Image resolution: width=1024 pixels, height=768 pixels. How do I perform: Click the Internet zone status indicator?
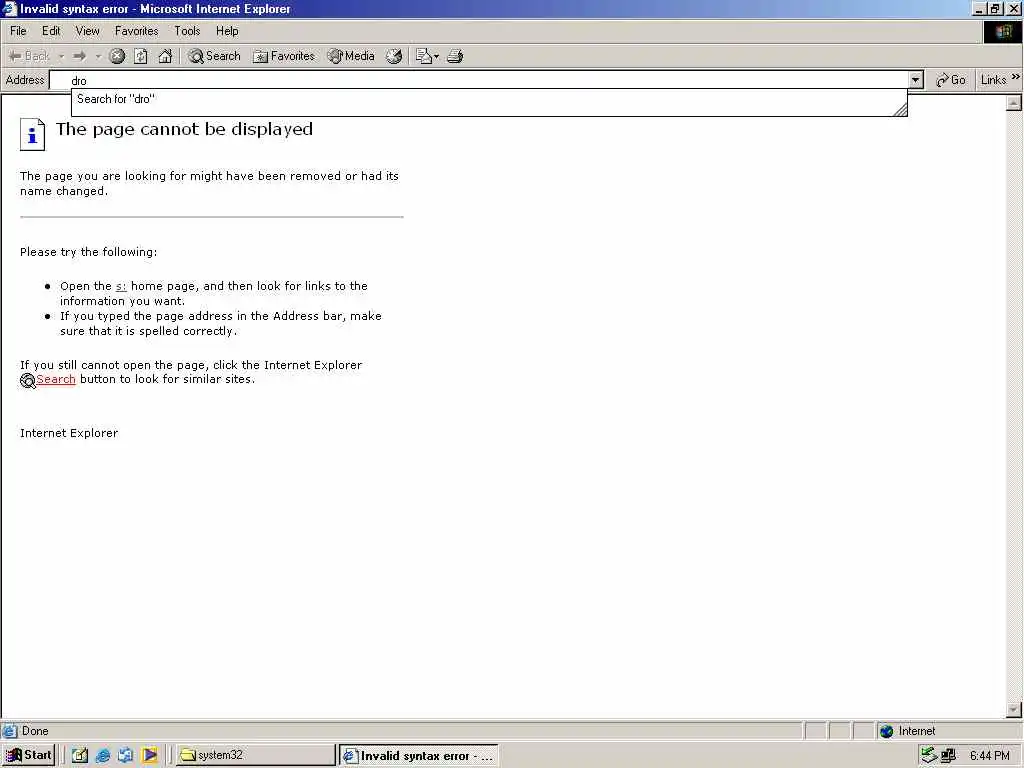click(908, 731)
